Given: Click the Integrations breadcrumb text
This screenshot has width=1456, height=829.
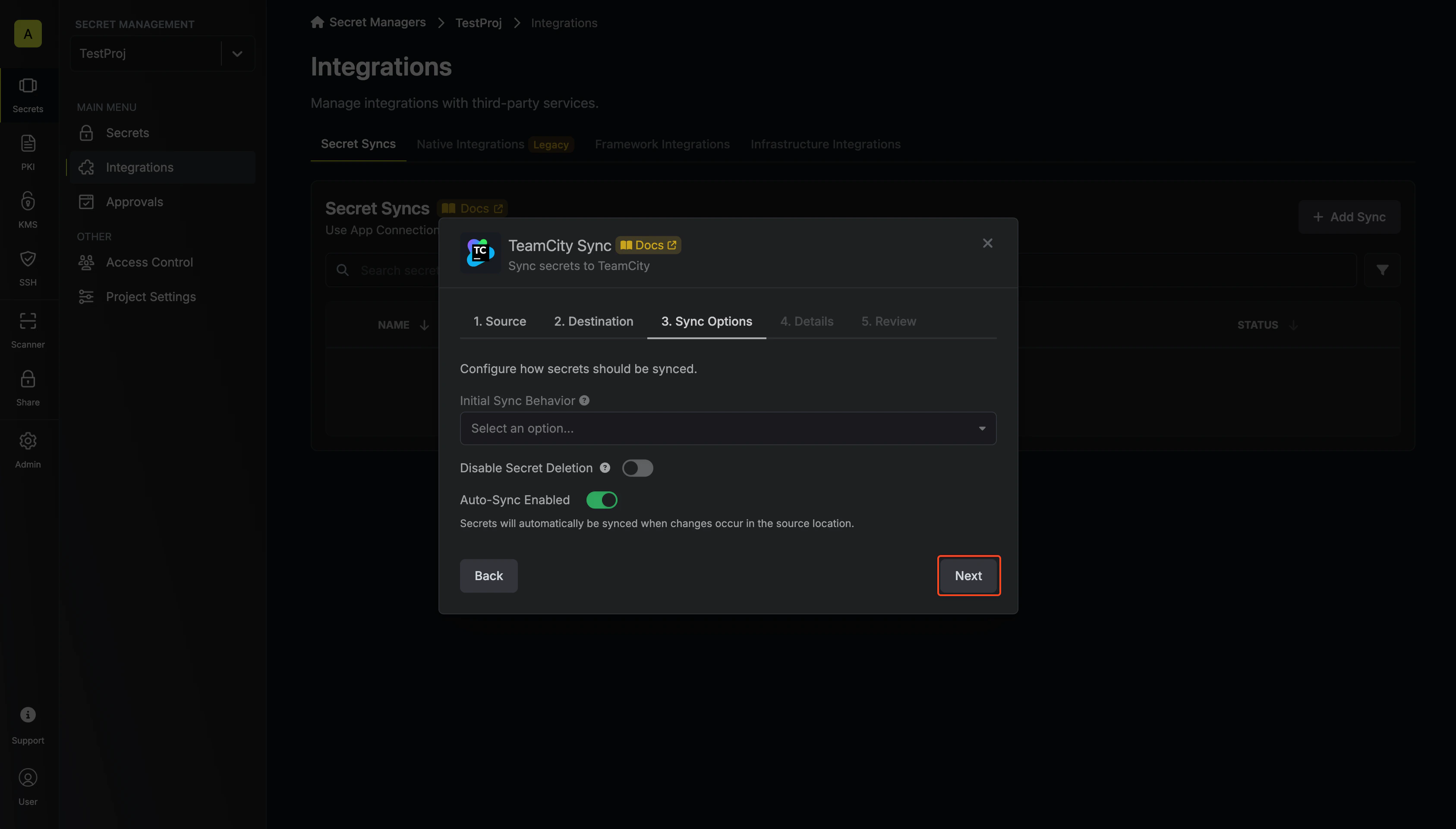Looking at the screenshot, I should pos(564,23).
